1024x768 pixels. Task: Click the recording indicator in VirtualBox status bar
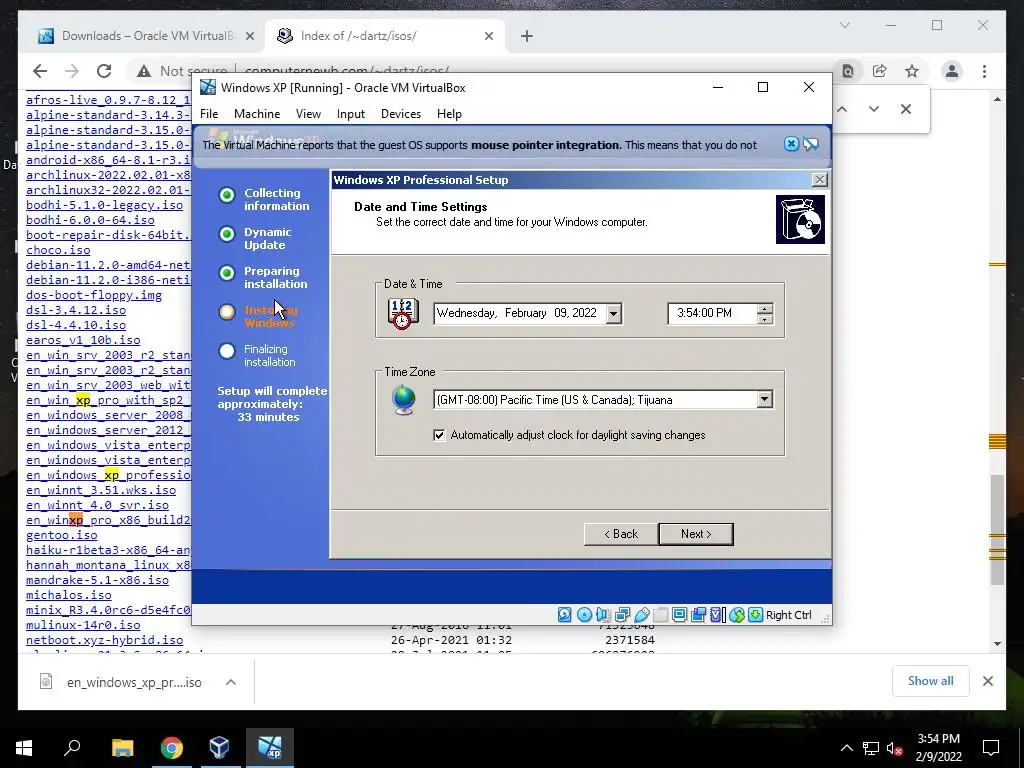click(698, 615)
